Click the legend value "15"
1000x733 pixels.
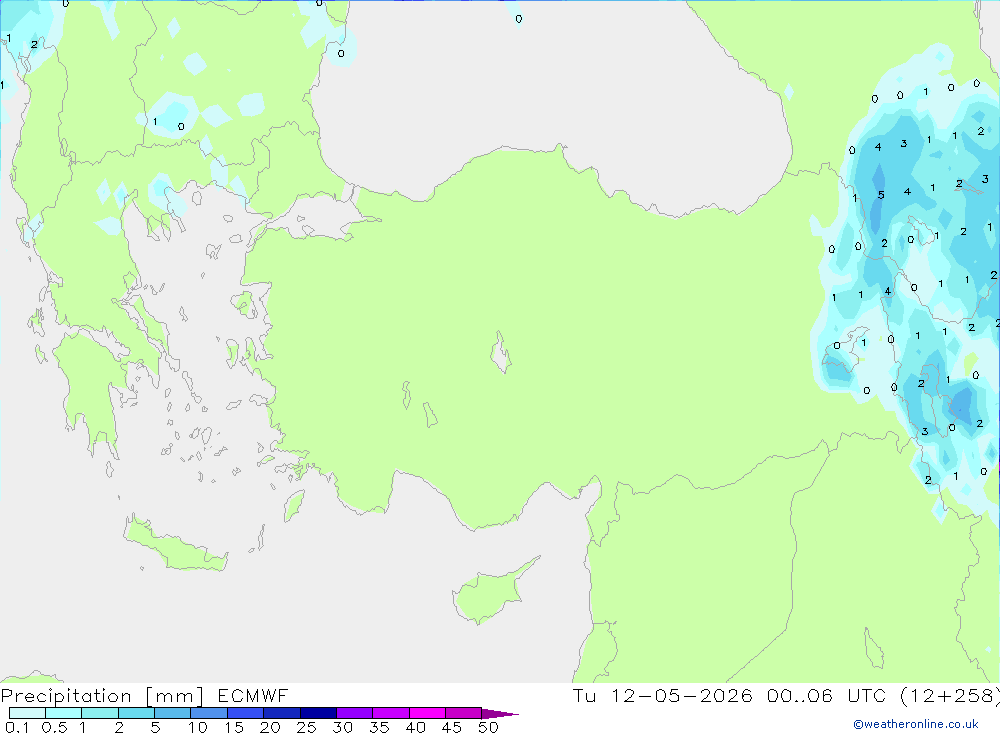[234, 727]
